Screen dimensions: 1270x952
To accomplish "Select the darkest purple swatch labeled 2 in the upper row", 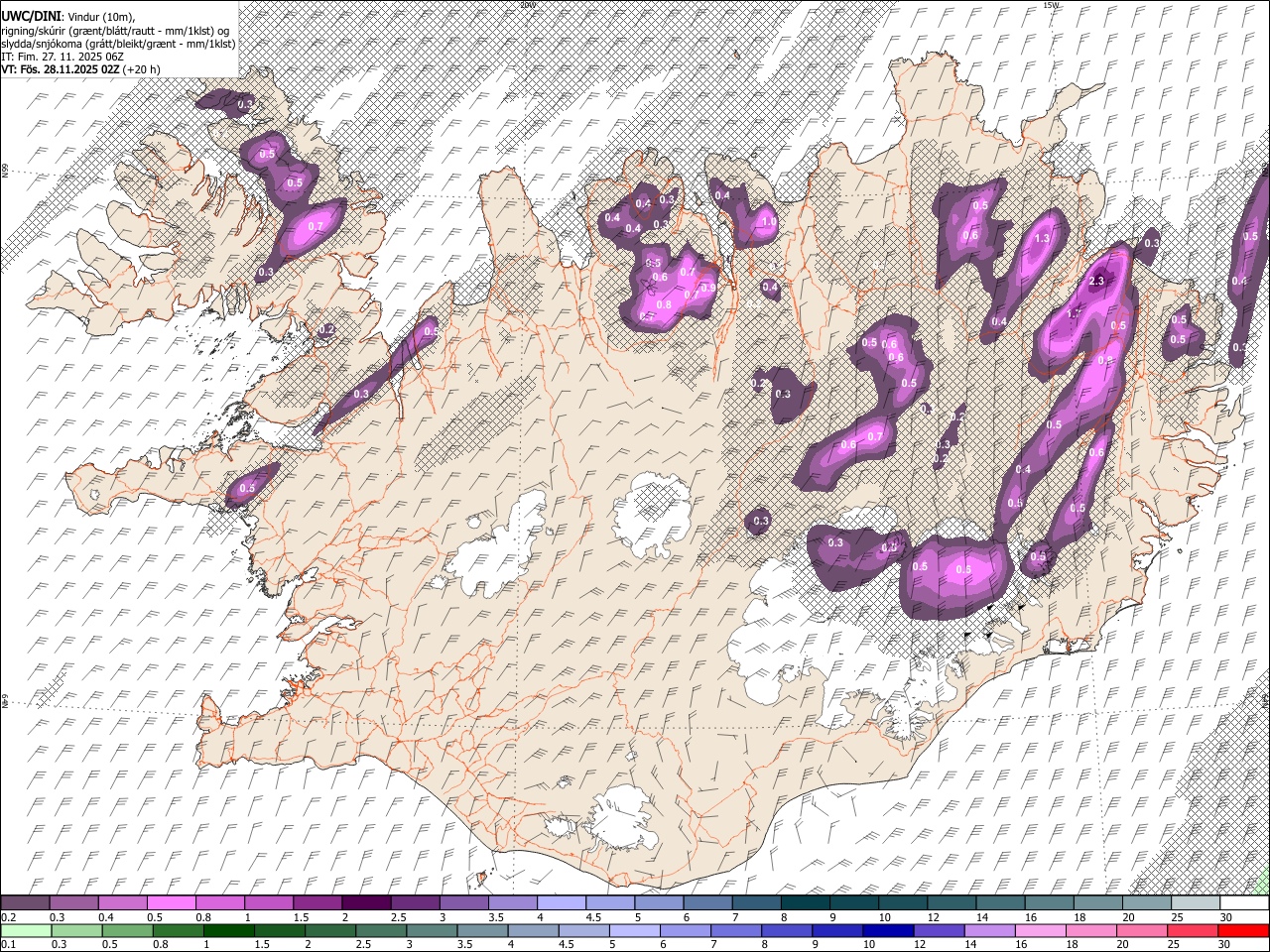I will [365, 902].
